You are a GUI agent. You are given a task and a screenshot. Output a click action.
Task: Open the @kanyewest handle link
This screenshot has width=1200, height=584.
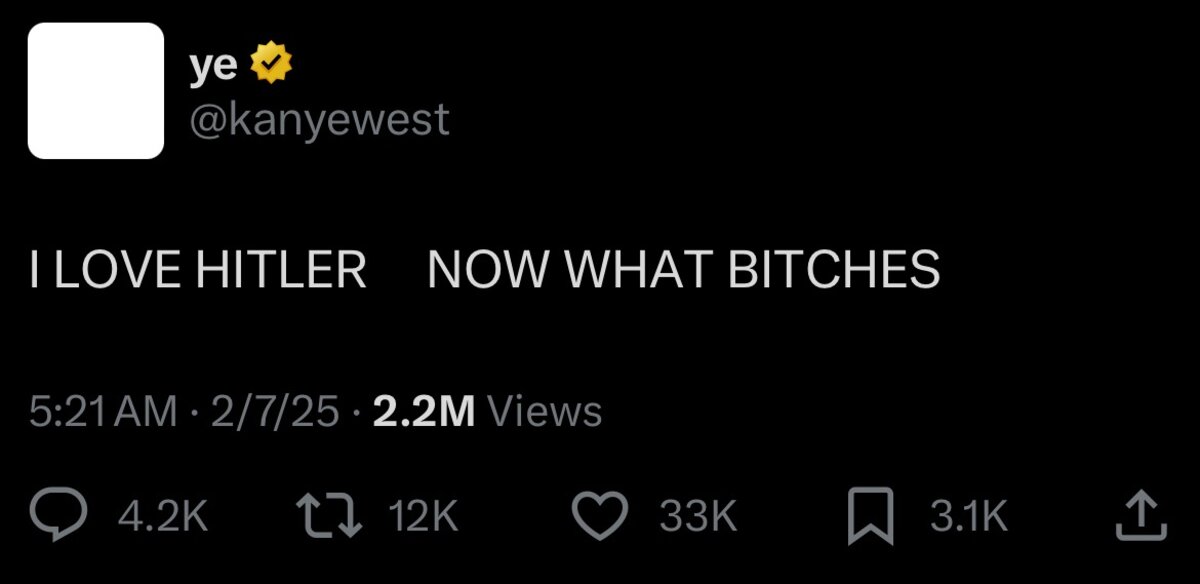(x=319, y=121)
